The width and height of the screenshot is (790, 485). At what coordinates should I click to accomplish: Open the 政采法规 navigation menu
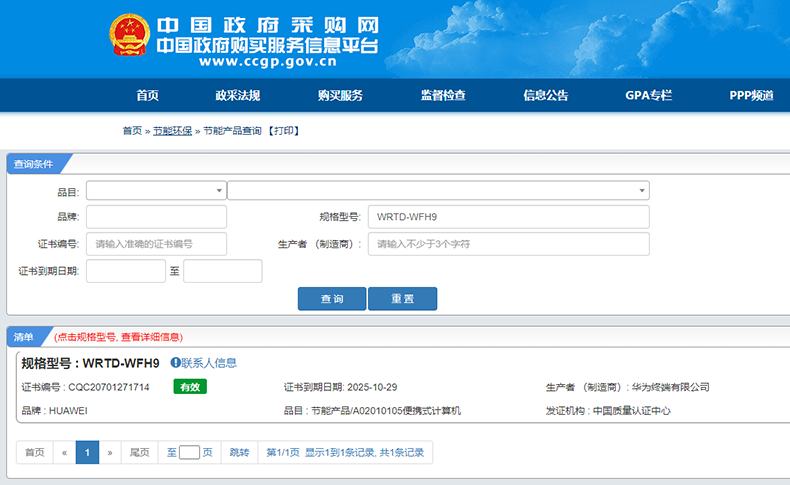click(x=237, y=96)
